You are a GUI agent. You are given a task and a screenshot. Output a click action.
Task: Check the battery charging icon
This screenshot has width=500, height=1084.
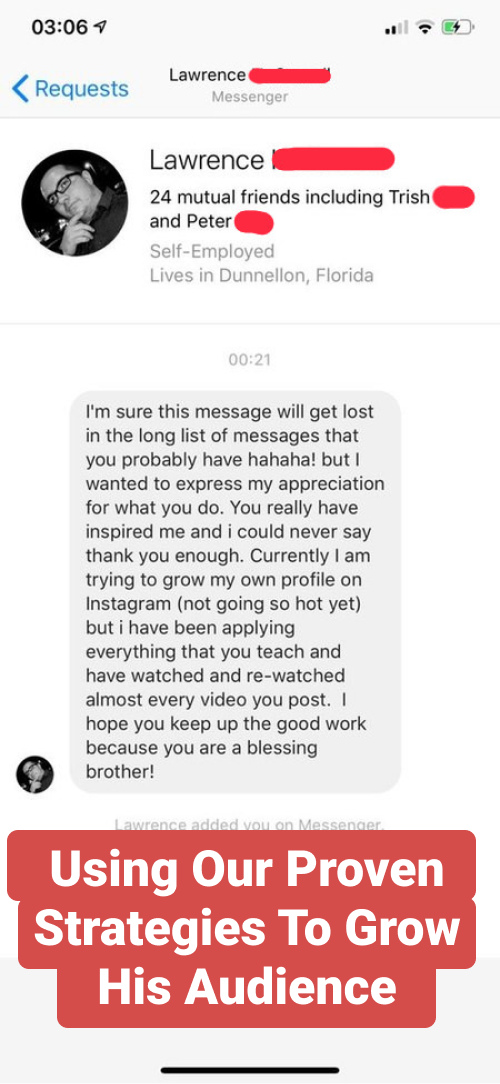(x=458, y=28)
